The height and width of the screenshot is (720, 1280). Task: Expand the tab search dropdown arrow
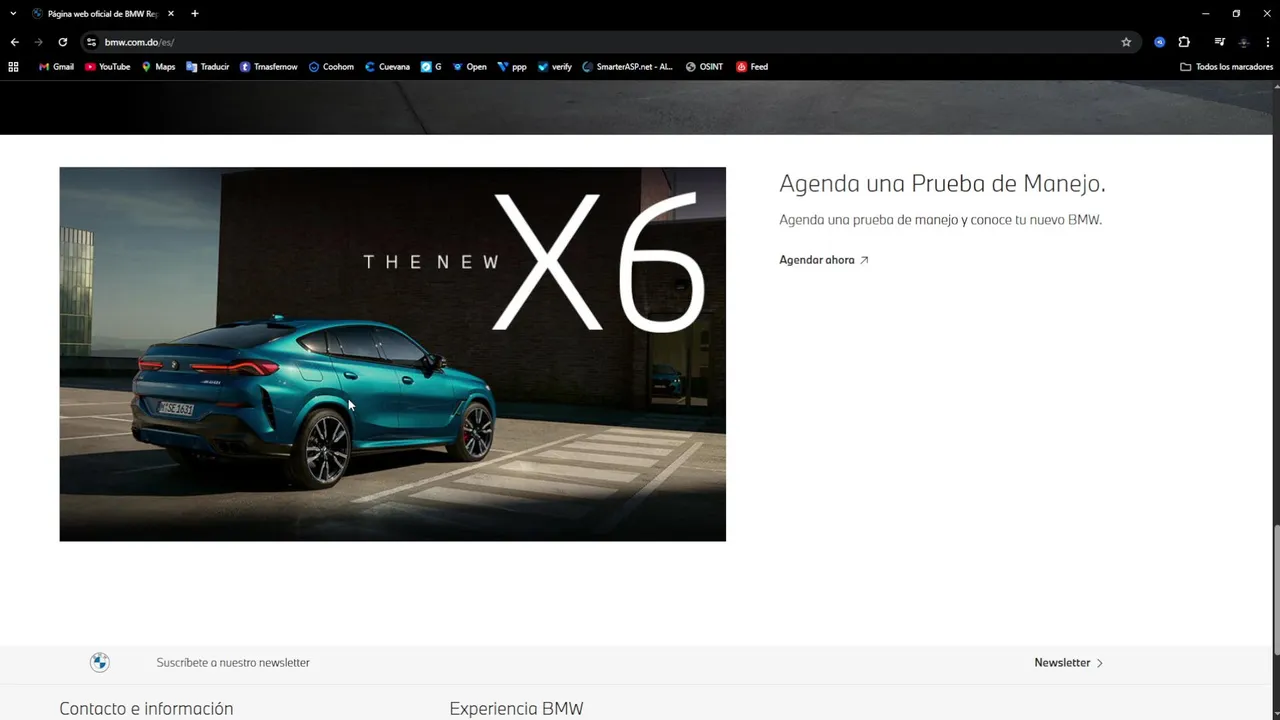coord(13,13)
